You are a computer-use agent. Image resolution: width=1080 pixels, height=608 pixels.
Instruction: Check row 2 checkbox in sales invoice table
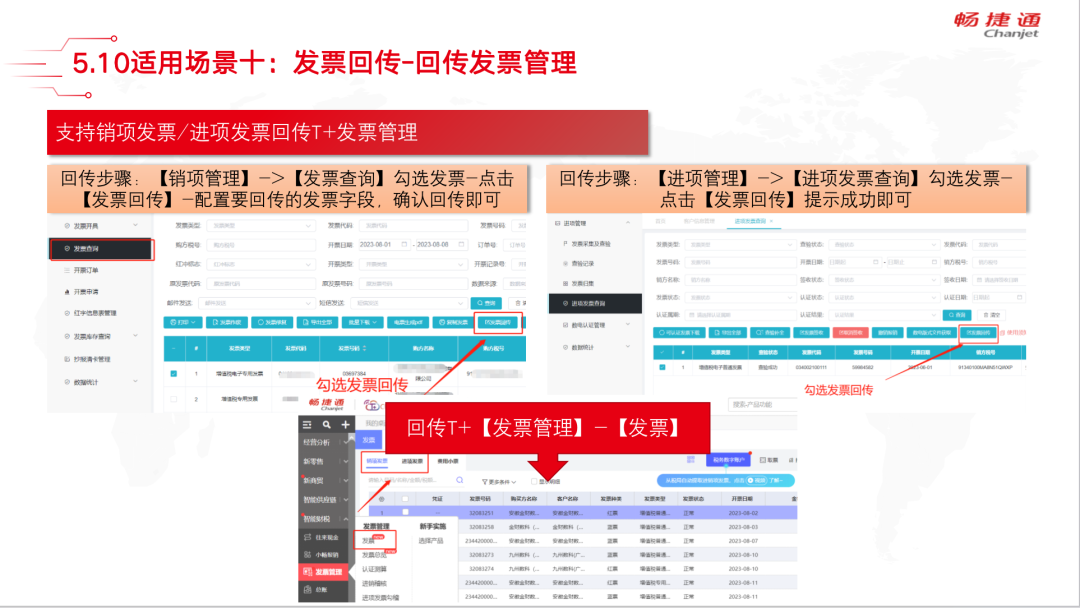click(x=174, y=399)
